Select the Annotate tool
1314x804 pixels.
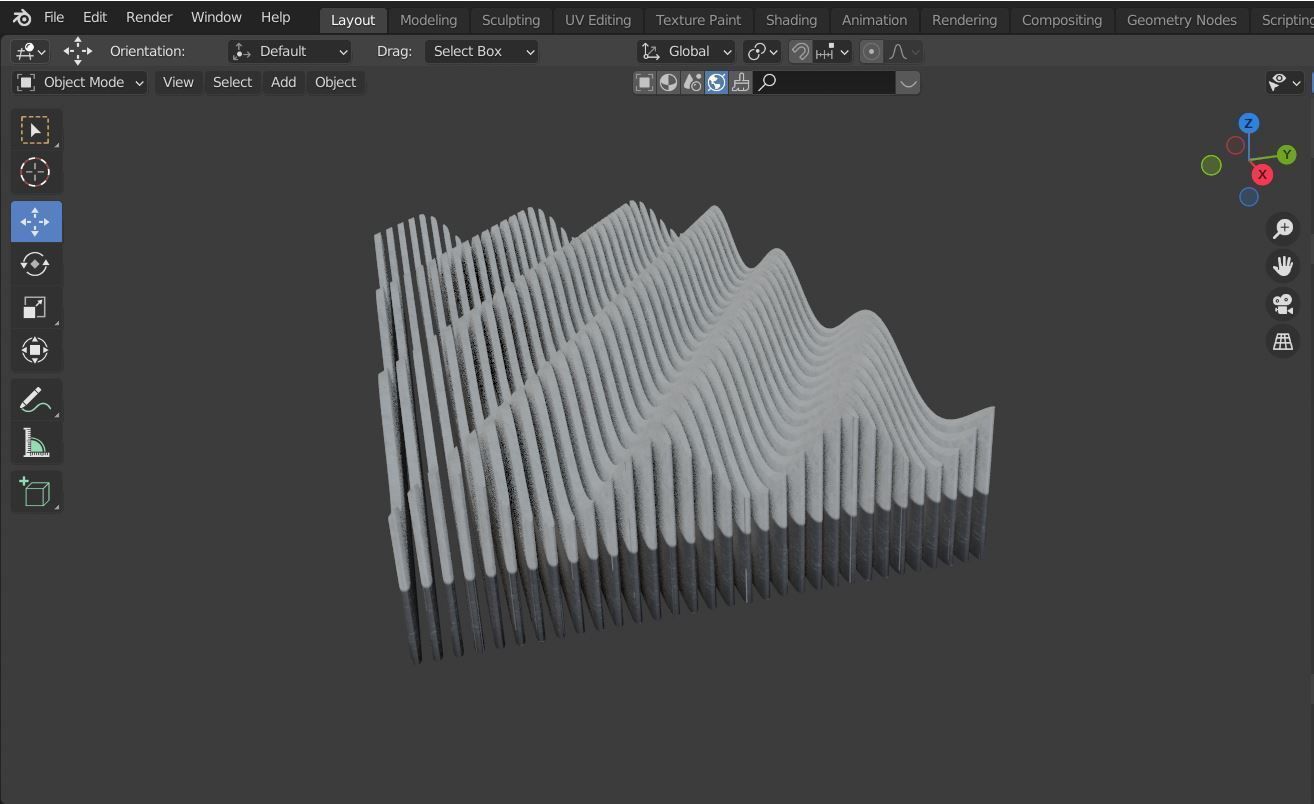coord(35,399)
